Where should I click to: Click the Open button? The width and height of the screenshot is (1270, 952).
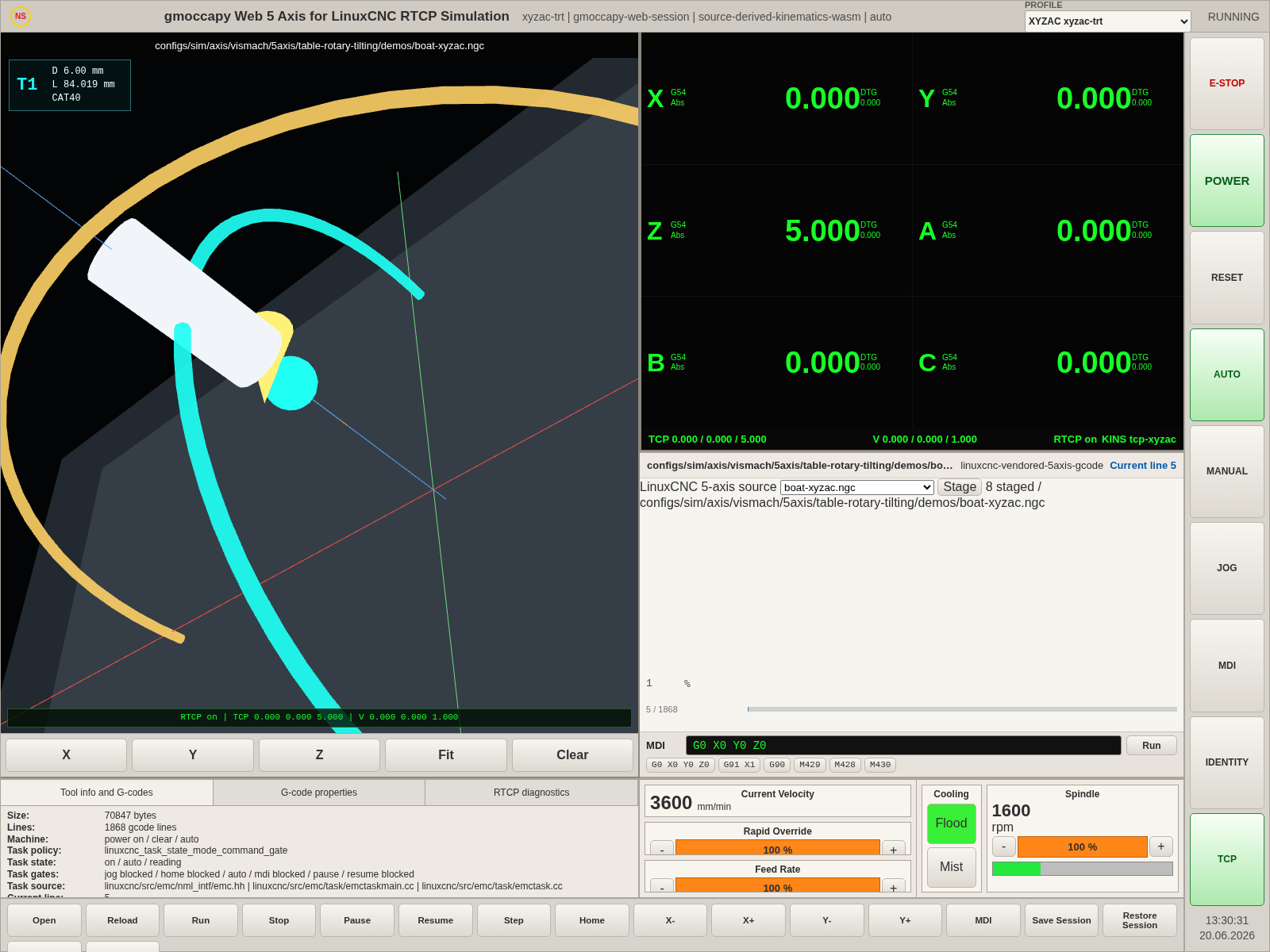(44, 920)
